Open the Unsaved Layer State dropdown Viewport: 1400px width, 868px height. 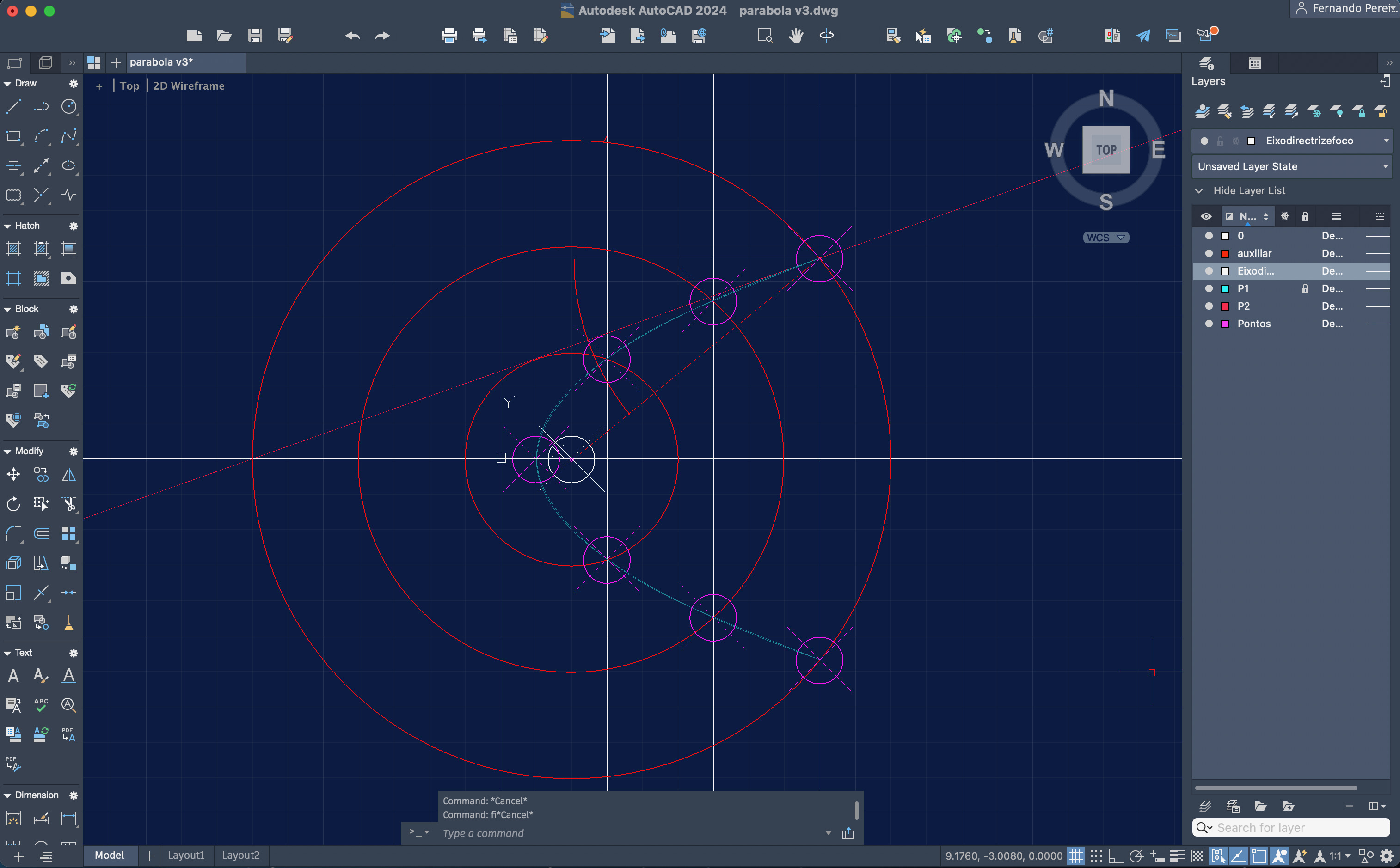pos(1292,166)
